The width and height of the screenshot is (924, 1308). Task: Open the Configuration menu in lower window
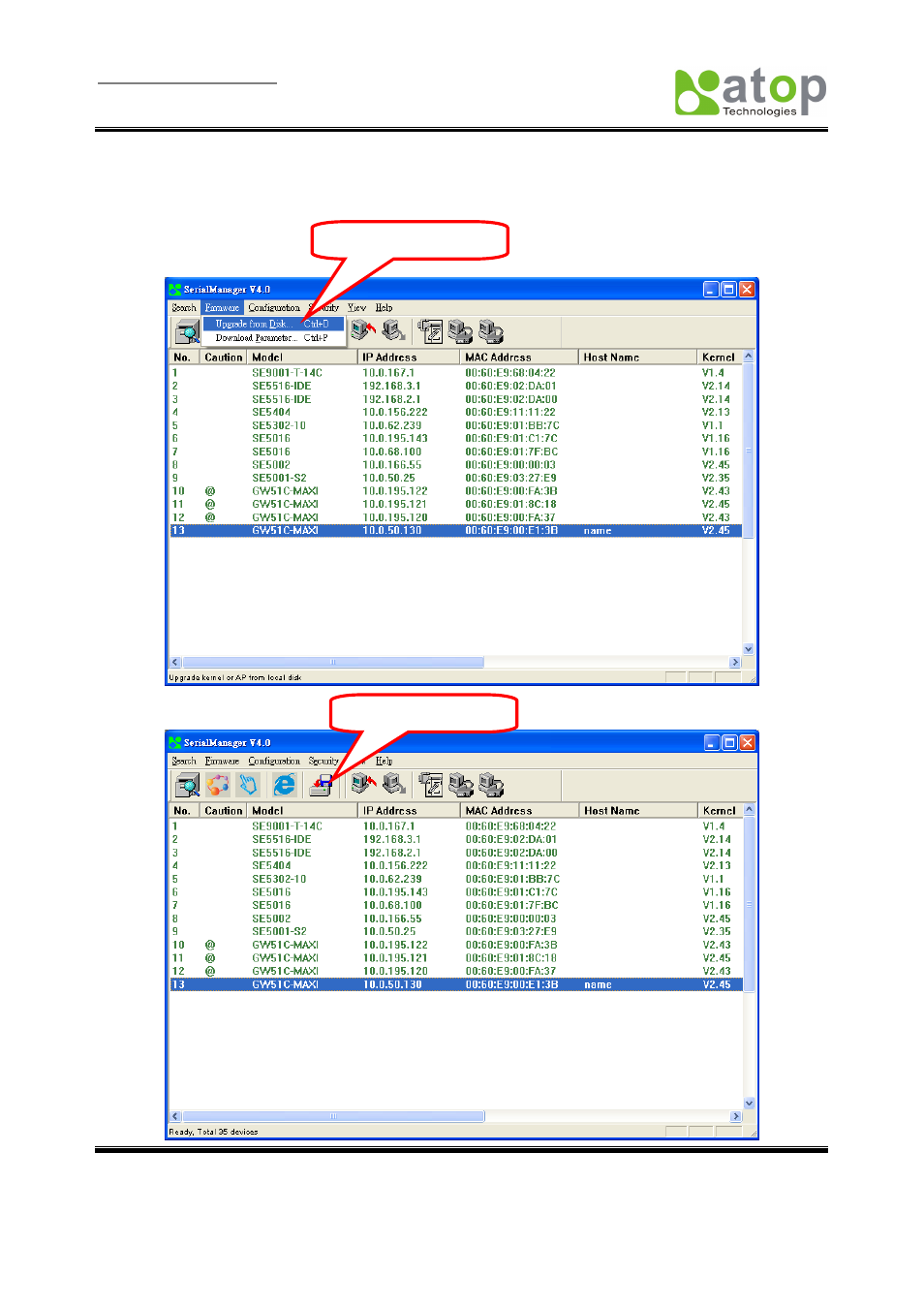(274, 762)
